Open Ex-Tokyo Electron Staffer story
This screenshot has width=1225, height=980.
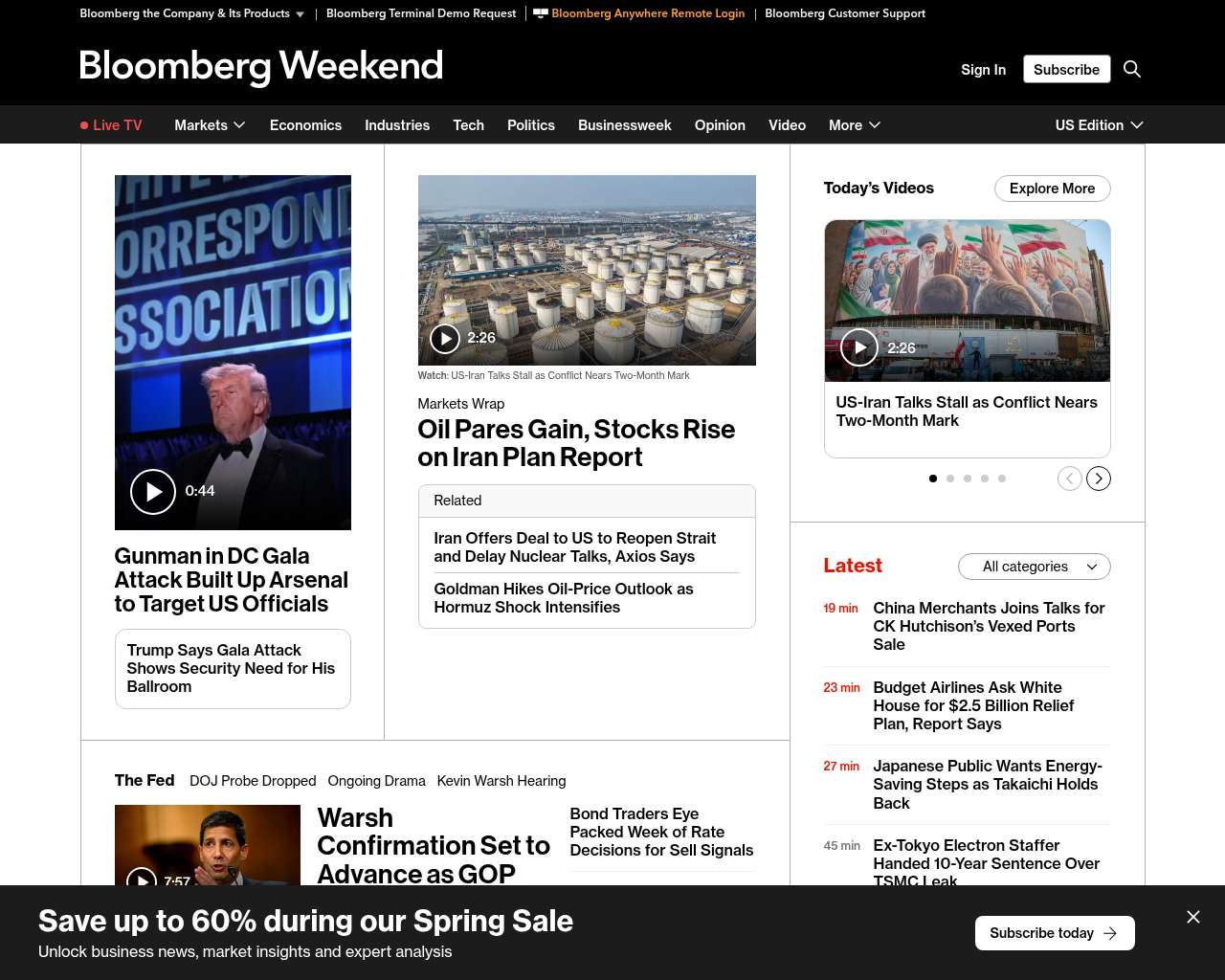pos(987,863)
